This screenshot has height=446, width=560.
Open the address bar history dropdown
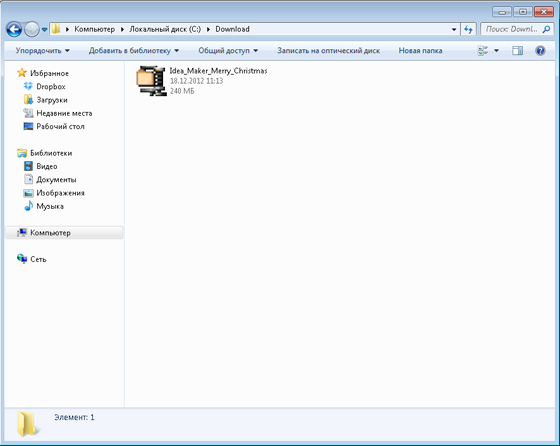coord(454,29)
